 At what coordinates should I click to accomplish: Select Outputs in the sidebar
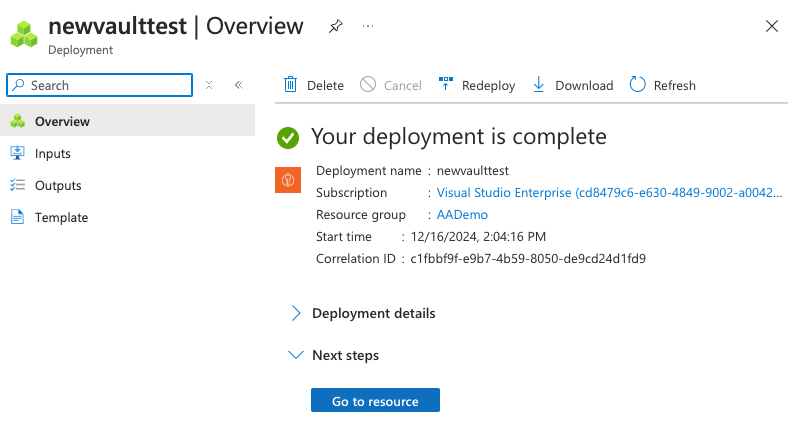pyautogui.click(x=58, y=186)
